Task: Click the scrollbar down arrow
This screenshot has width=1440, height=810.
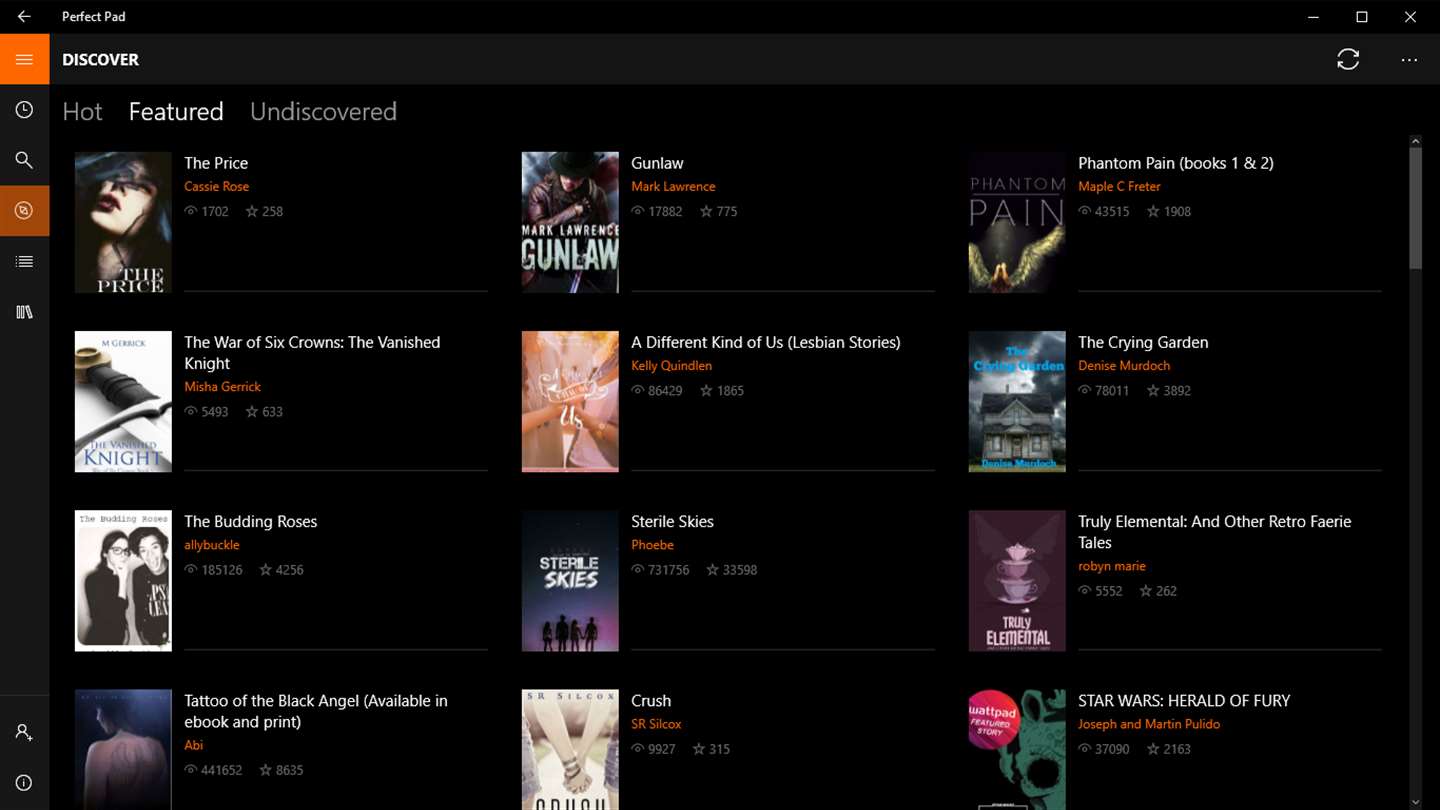Action: [1415, 802]
